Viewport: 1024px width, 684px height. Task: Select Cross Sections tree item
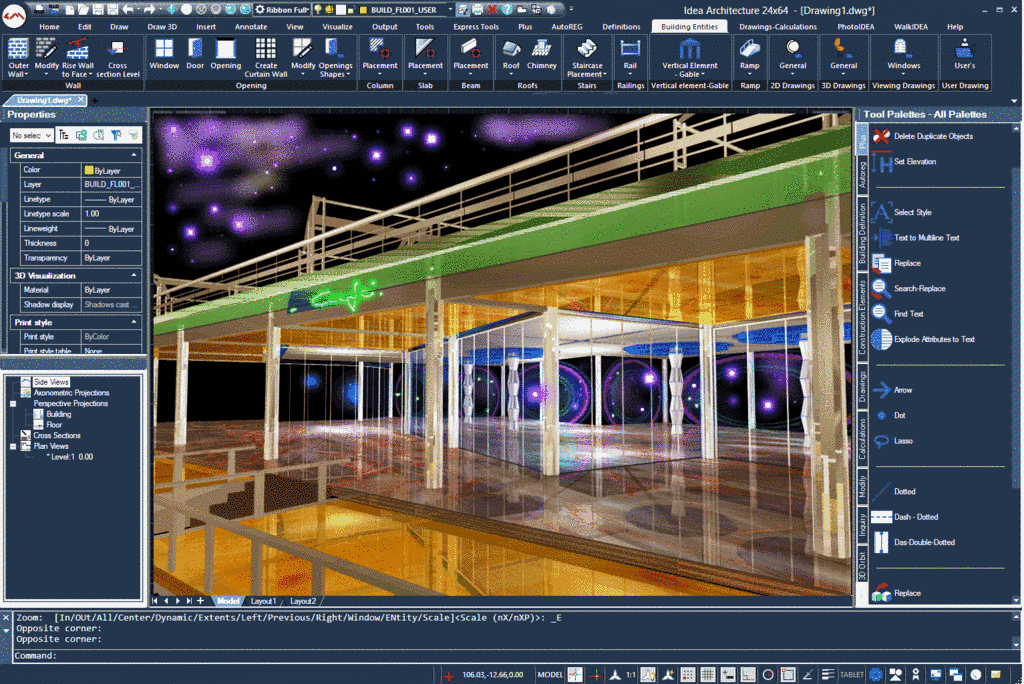pos(57,435)
